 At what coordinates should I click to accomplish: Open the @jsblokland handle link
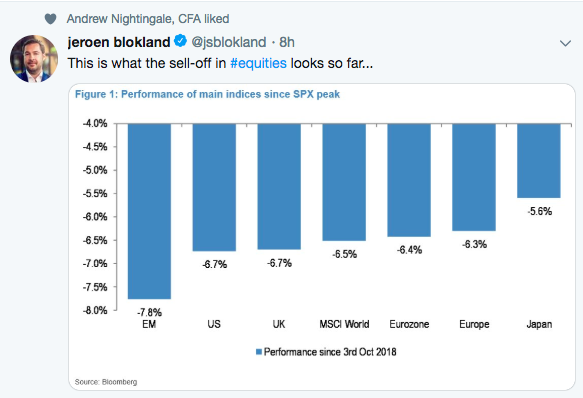point(229,42)
